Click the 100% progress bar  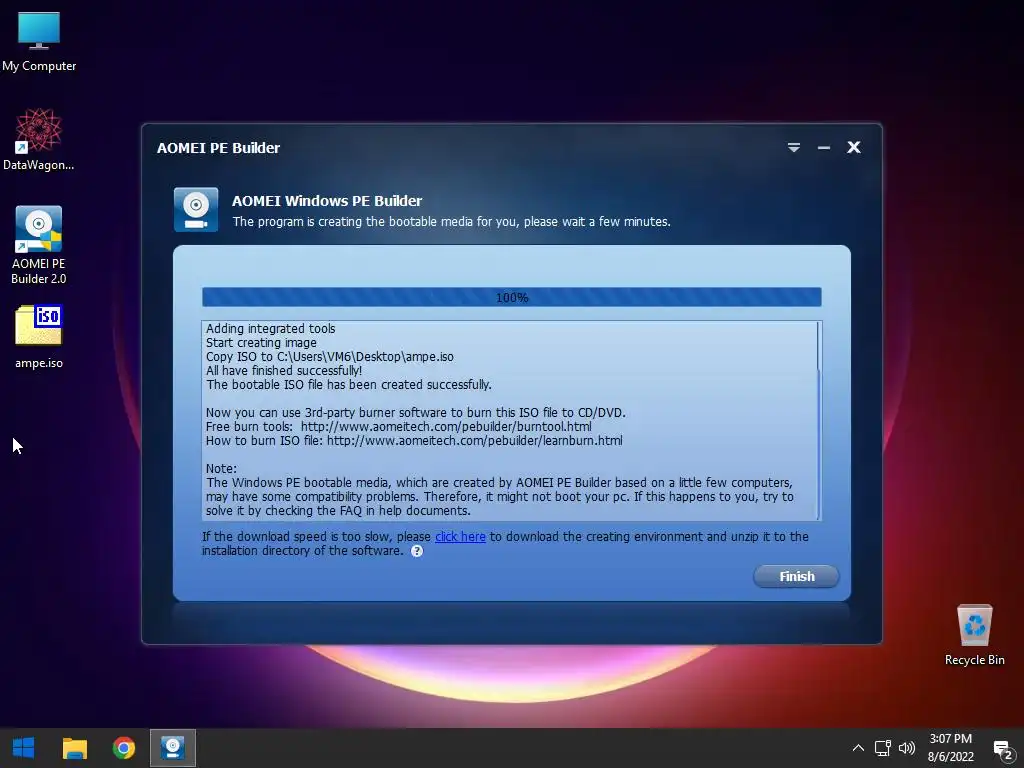pyautogui.click(x=511, y=297)
